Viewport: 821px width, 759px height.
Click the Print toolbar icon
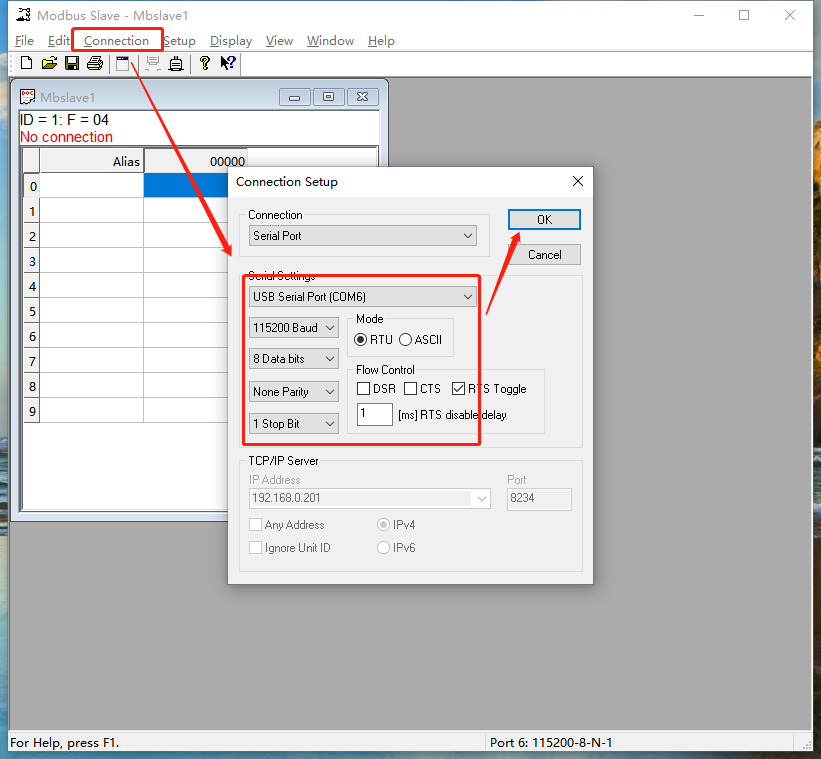pos(95,64)
